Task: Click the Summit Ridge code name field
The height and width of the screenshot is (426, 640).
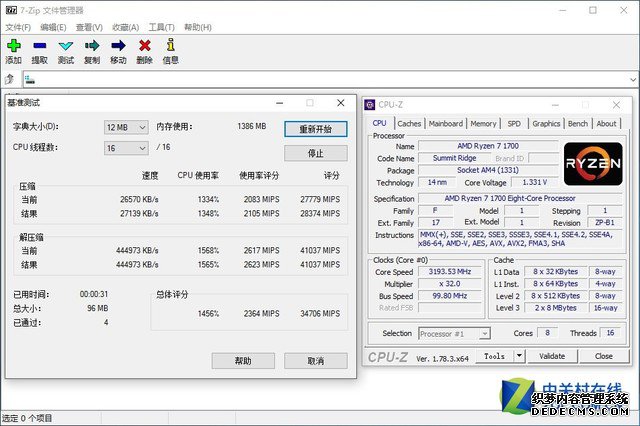Action: point(454,158)
